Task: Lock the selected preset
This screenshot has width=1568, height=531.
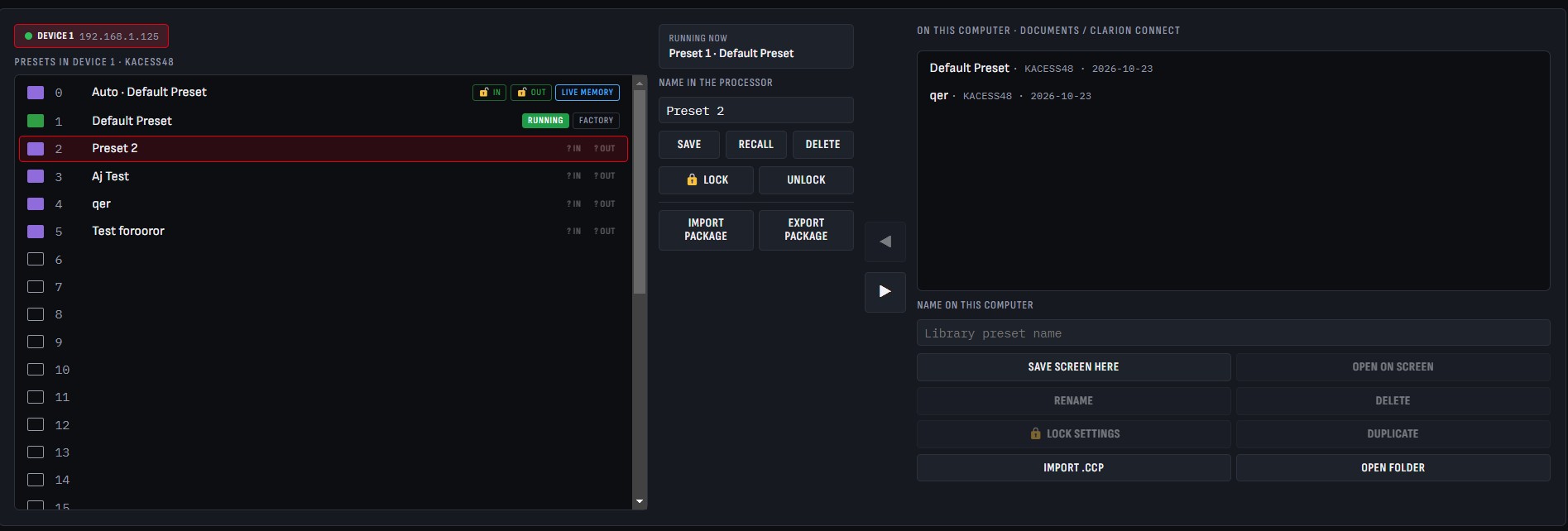Action: click(706, 180)
